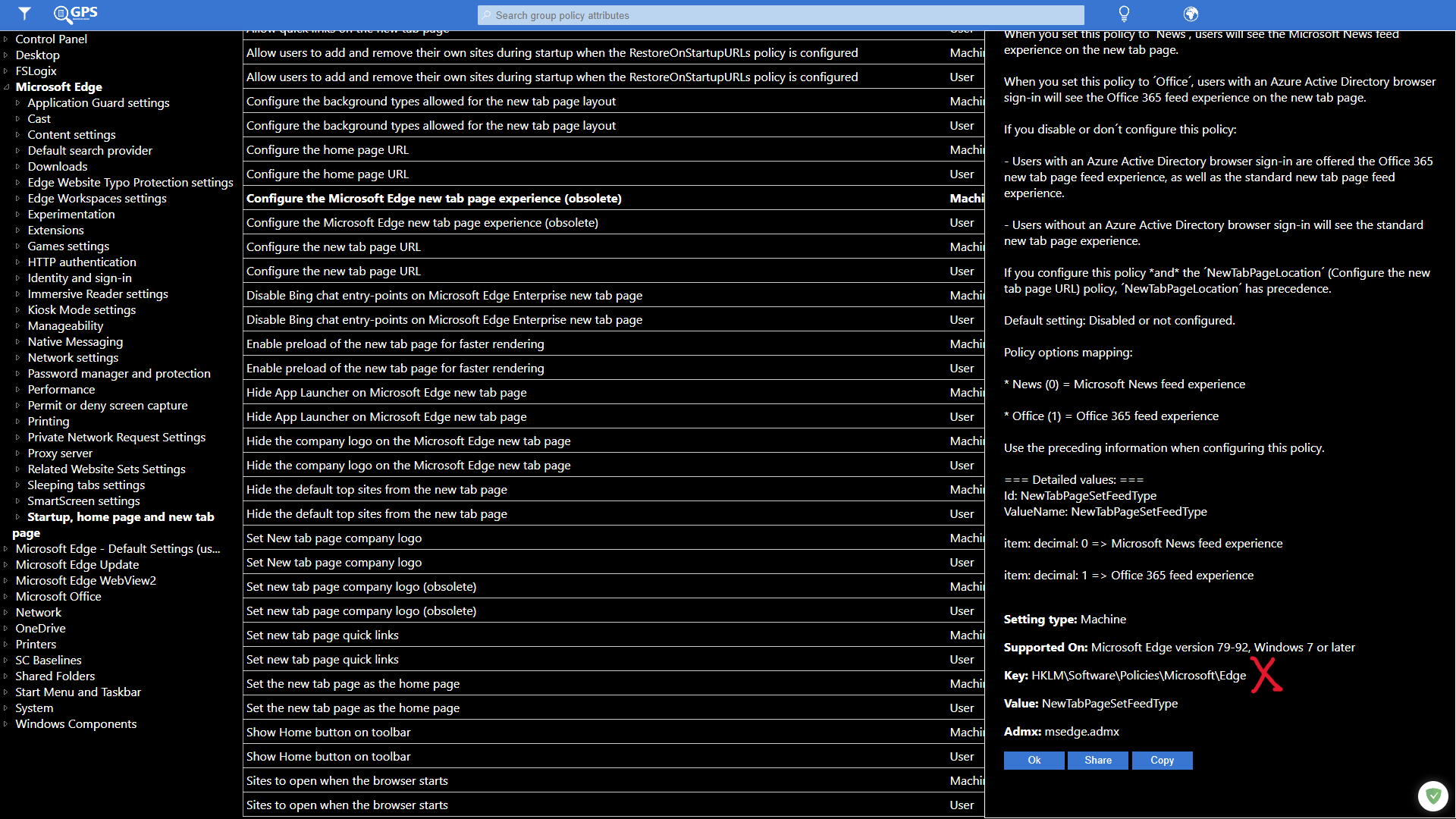Click the GPS logo icon
Screen dimensions: 1456x819
(x=76, y=14)
